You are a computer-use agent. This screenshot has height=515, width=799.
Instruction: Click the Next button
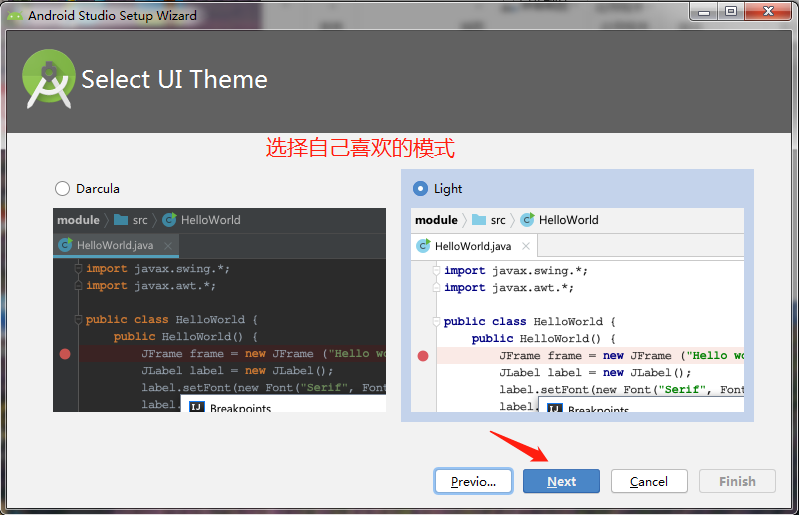click(561, 481)
